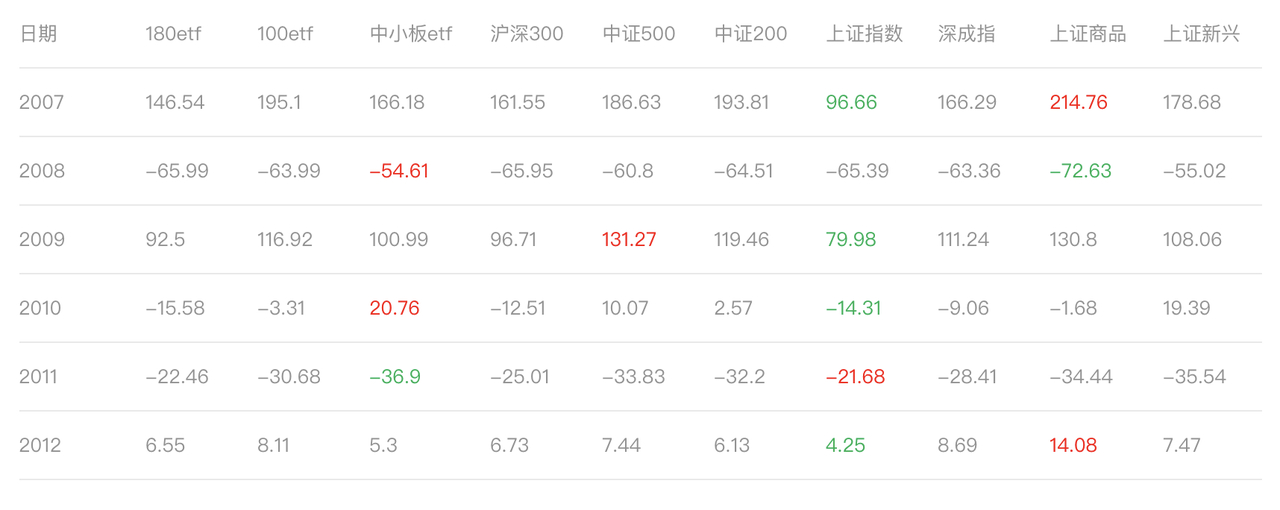
Task: Select the green -36.9 value
Action: click(394, 377)
